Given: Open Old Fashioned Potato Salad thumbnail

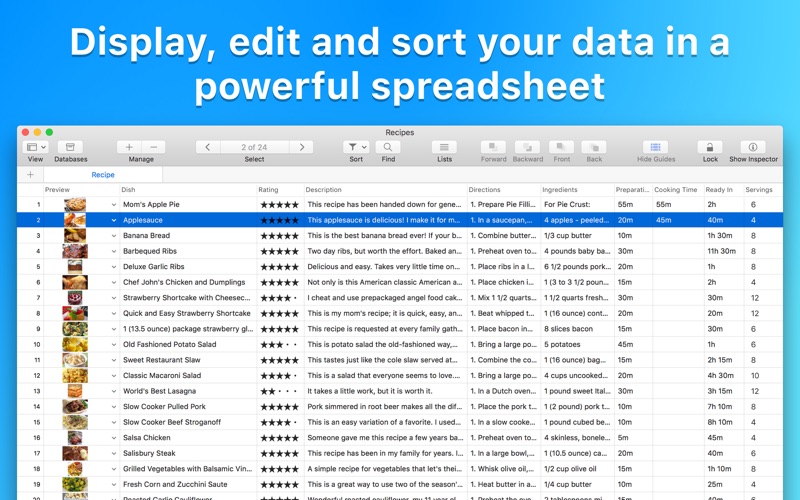Looking at the screenshot, I should point(75,344).
